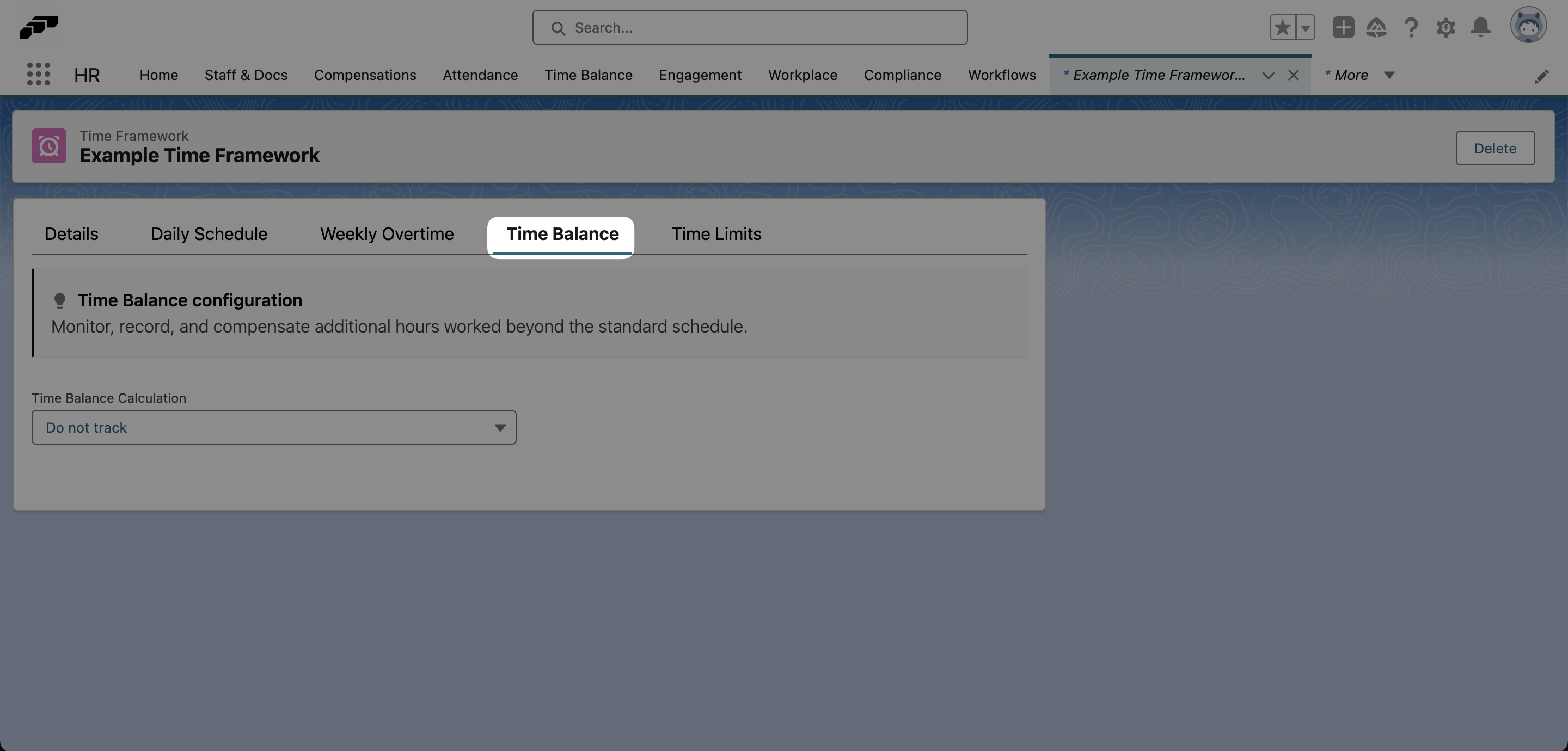Select the Time Limits tab
This screenshot has height=751, width=1568.
(x=716, y=233)
